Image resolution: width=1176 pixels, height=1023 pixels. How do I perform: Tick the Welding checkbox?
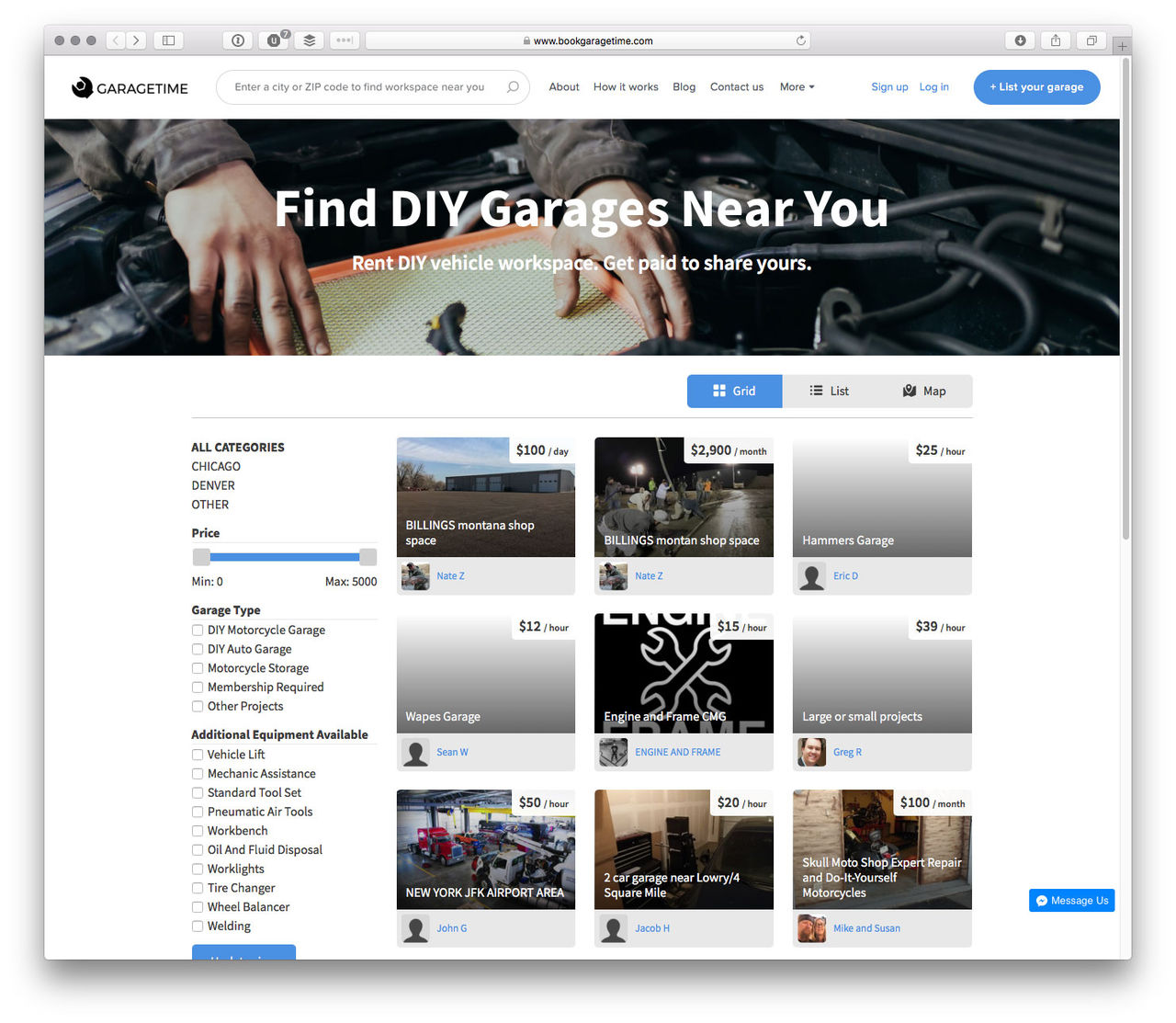pos(198,926)
